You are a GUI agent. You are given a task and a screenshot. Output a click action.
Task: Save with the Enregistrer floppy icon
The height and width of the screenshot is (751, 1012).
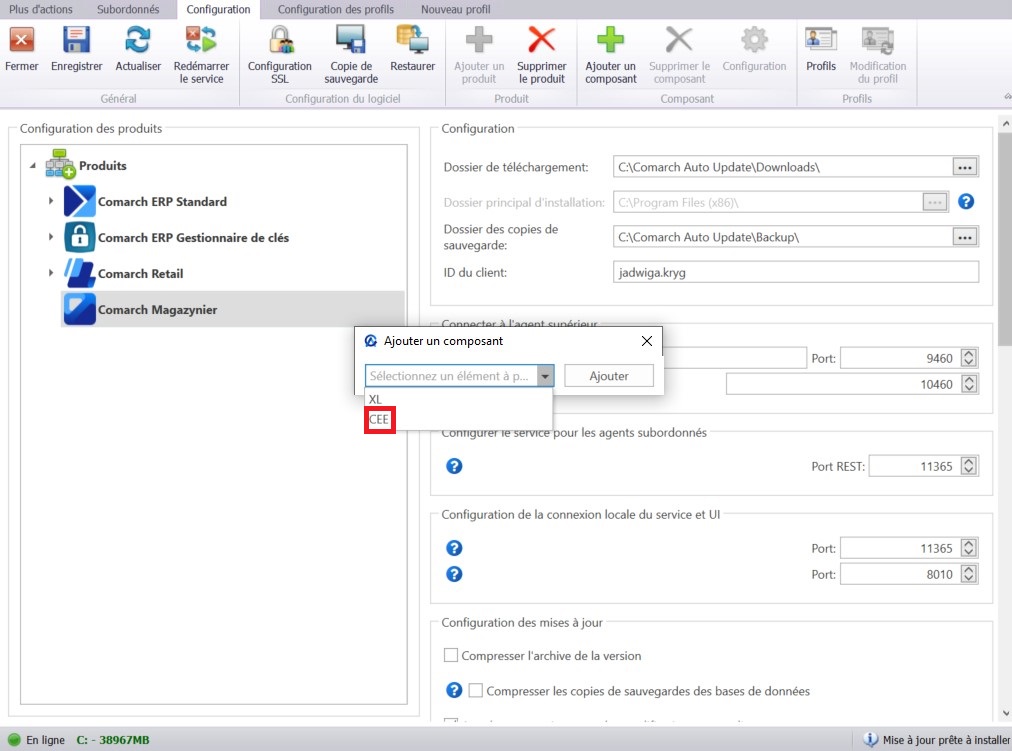(76, 40)
